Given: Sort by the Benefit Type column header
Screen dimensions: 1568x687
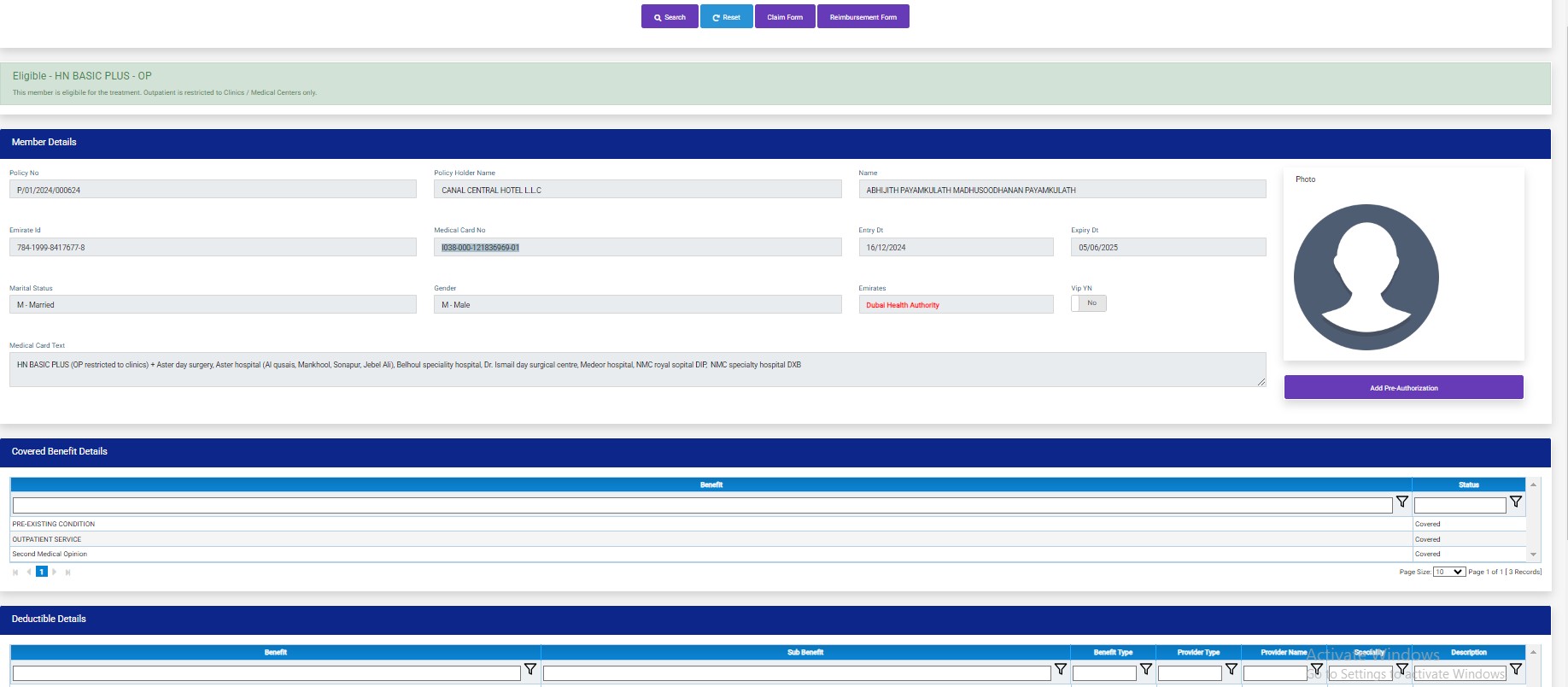Looking at the screenshot, I should click(x=1112, y=652).
